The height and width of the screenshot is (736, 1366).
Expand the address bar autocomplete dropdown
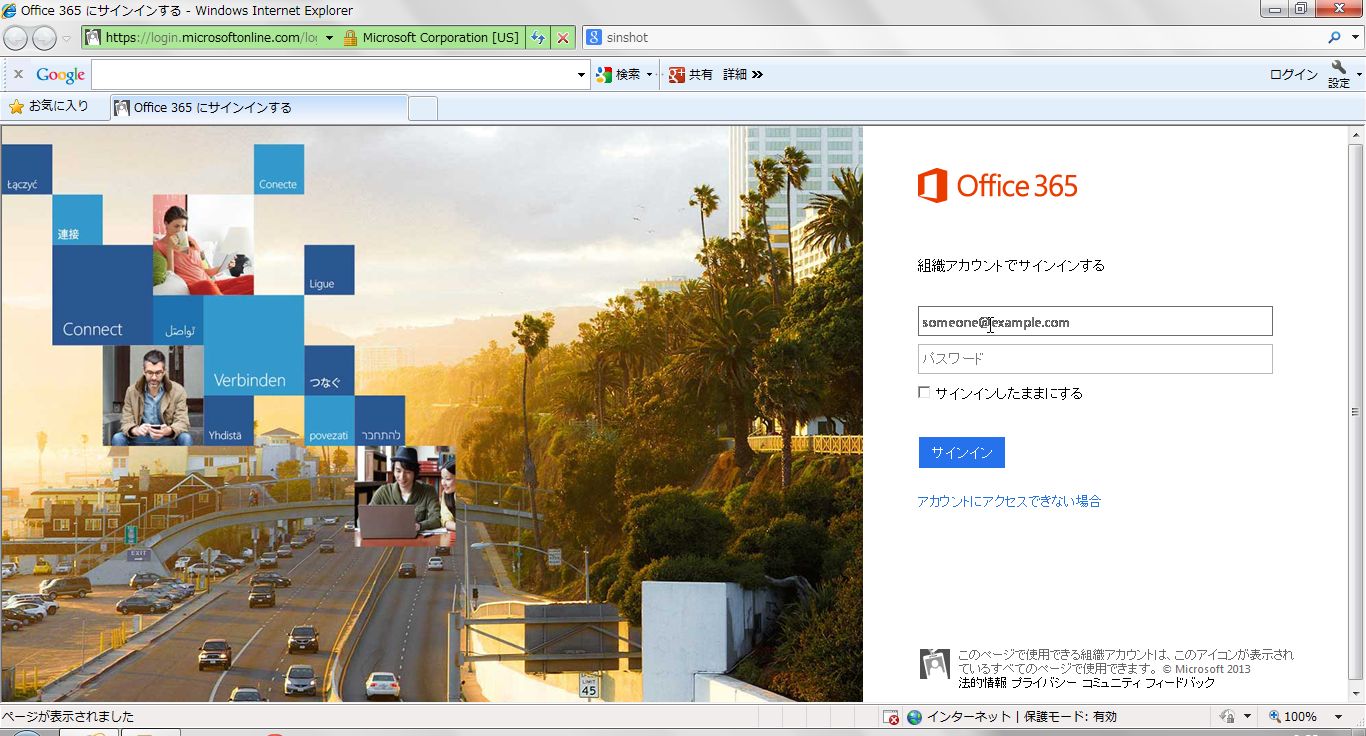329,38
